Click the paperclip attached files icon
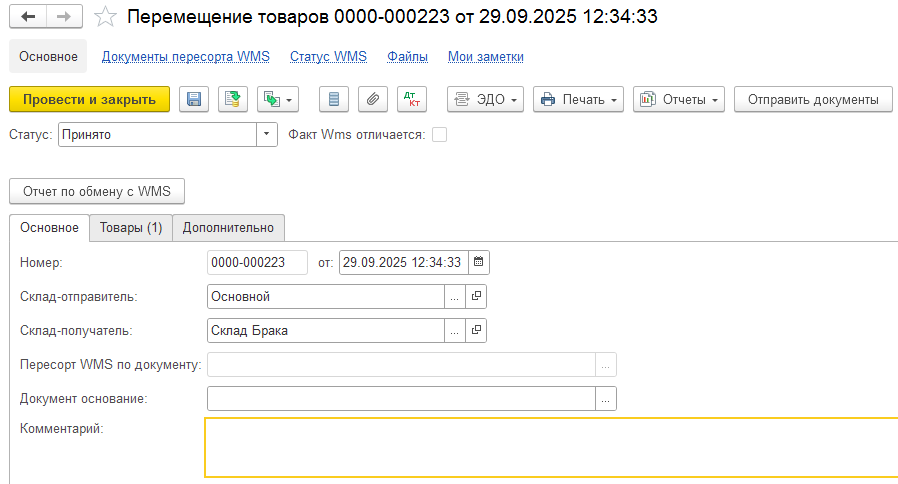The height and width of the screenshot is (484, 898). click(x=372, y=99)
